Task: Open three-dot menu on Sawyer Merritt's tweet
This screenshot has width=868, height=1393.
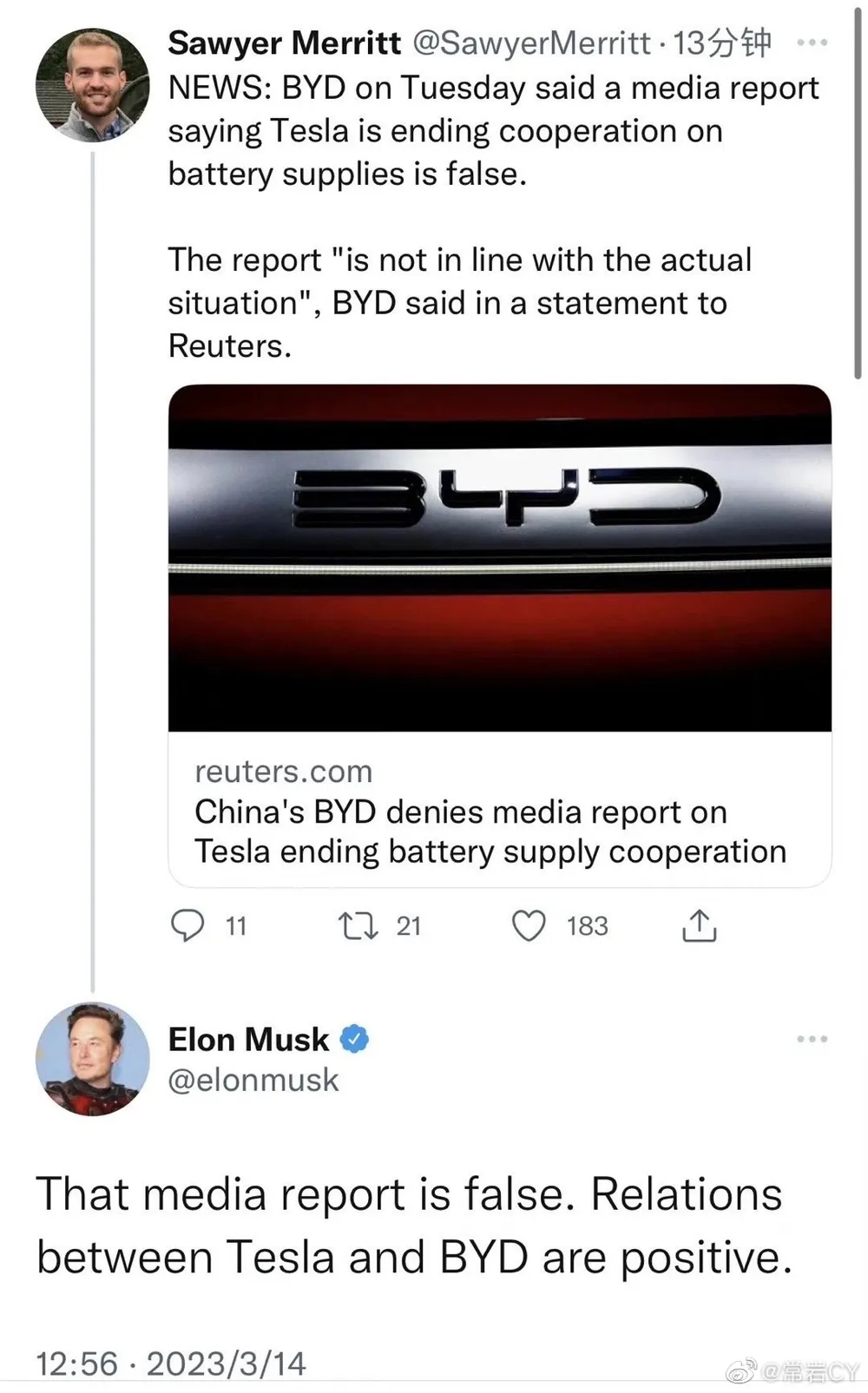Action: click(x=812, y=43)
